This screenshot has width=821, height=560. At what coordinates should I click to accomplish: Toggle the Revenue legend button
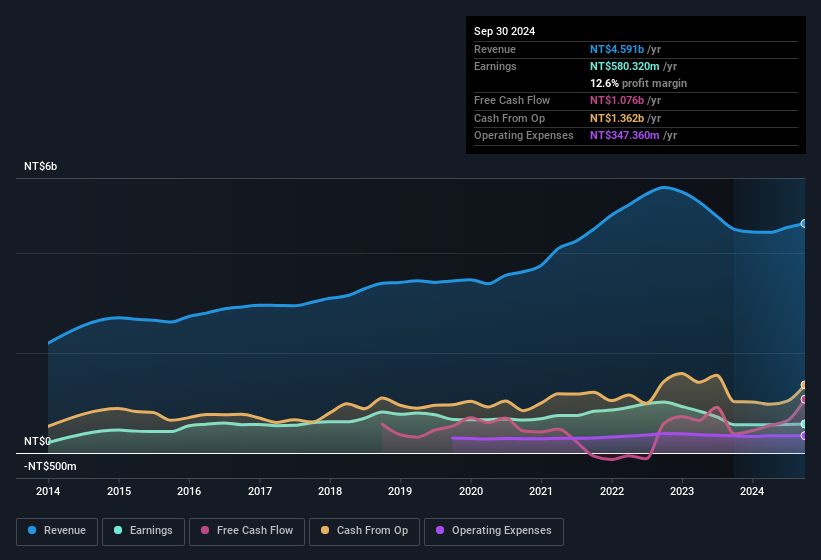coord(57,530)
